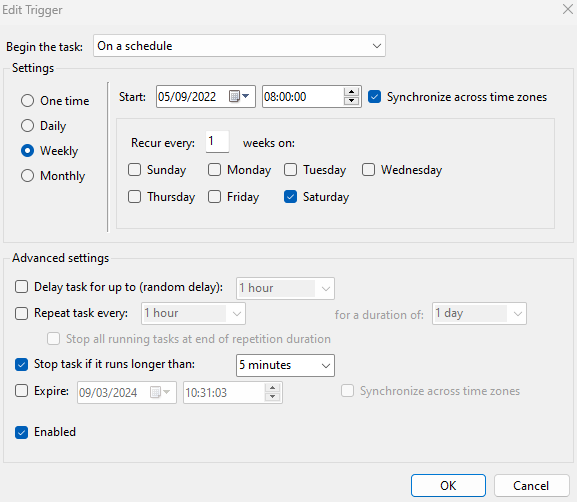Toggle Synchronize across time zones next to Start
Screen dimensions: 577x502
coord(374,97)
